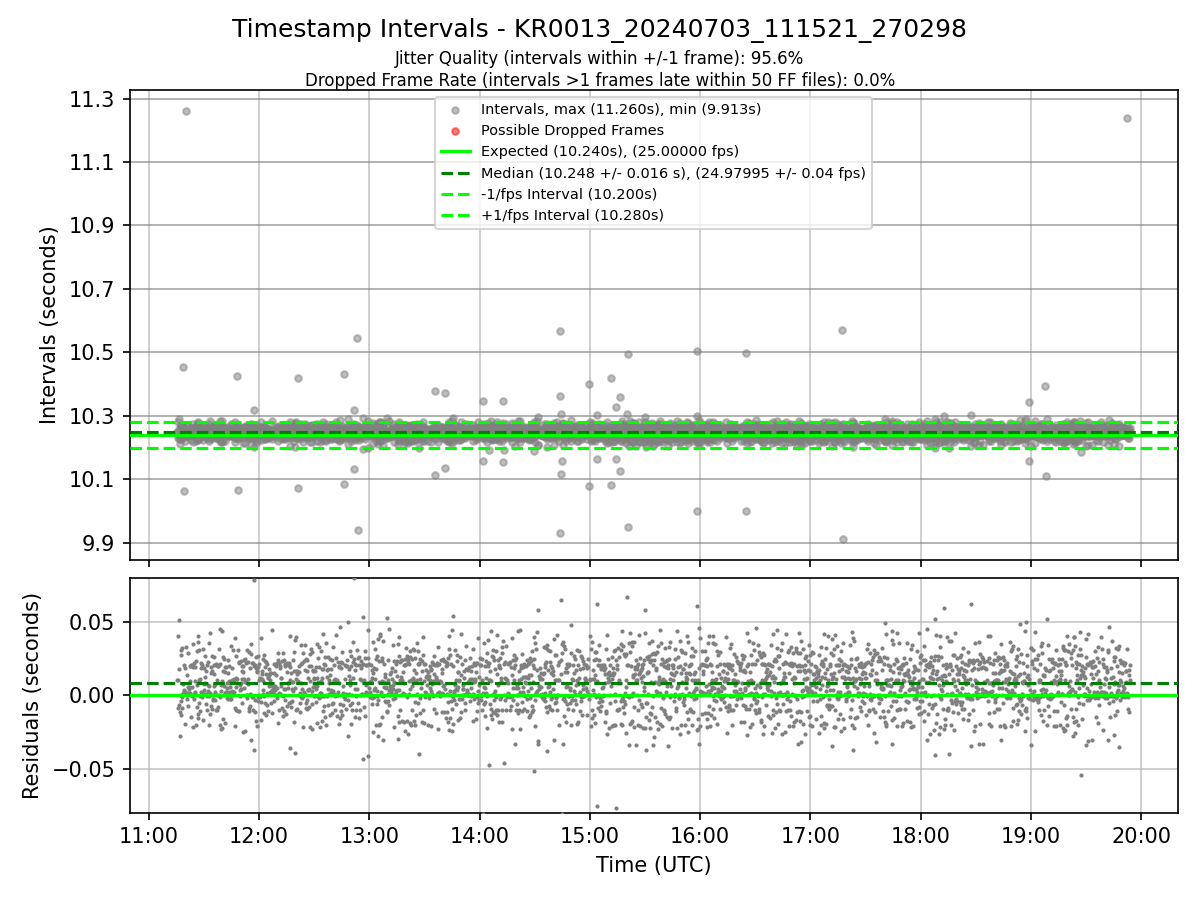Click the solid green line sample for Expected
Viewport: 1200px width, 900px height.
pos(455,151)
